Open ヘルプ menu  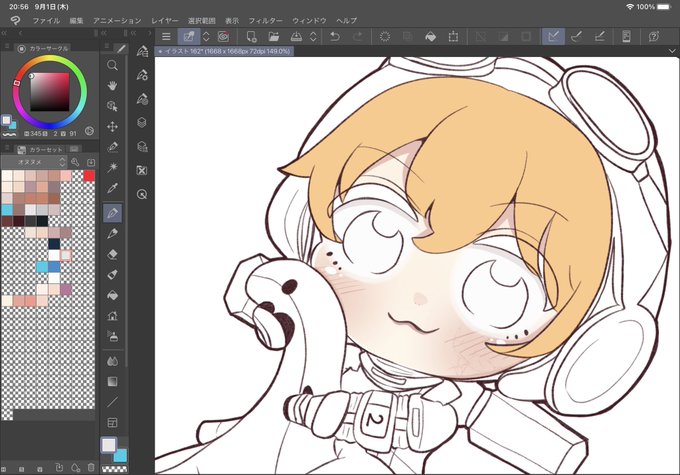(347, 20)
